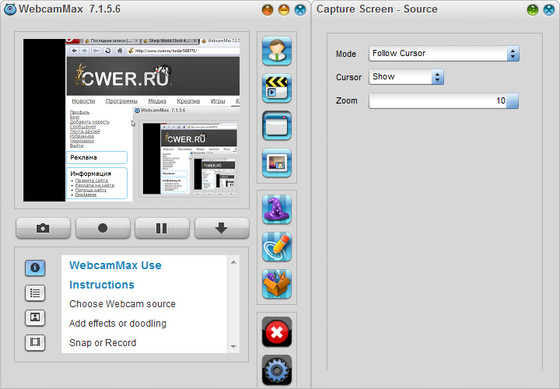The height and width of the screenshot is (389, 560).
Task: Click the red X remove effects icon
Action: 277,332
